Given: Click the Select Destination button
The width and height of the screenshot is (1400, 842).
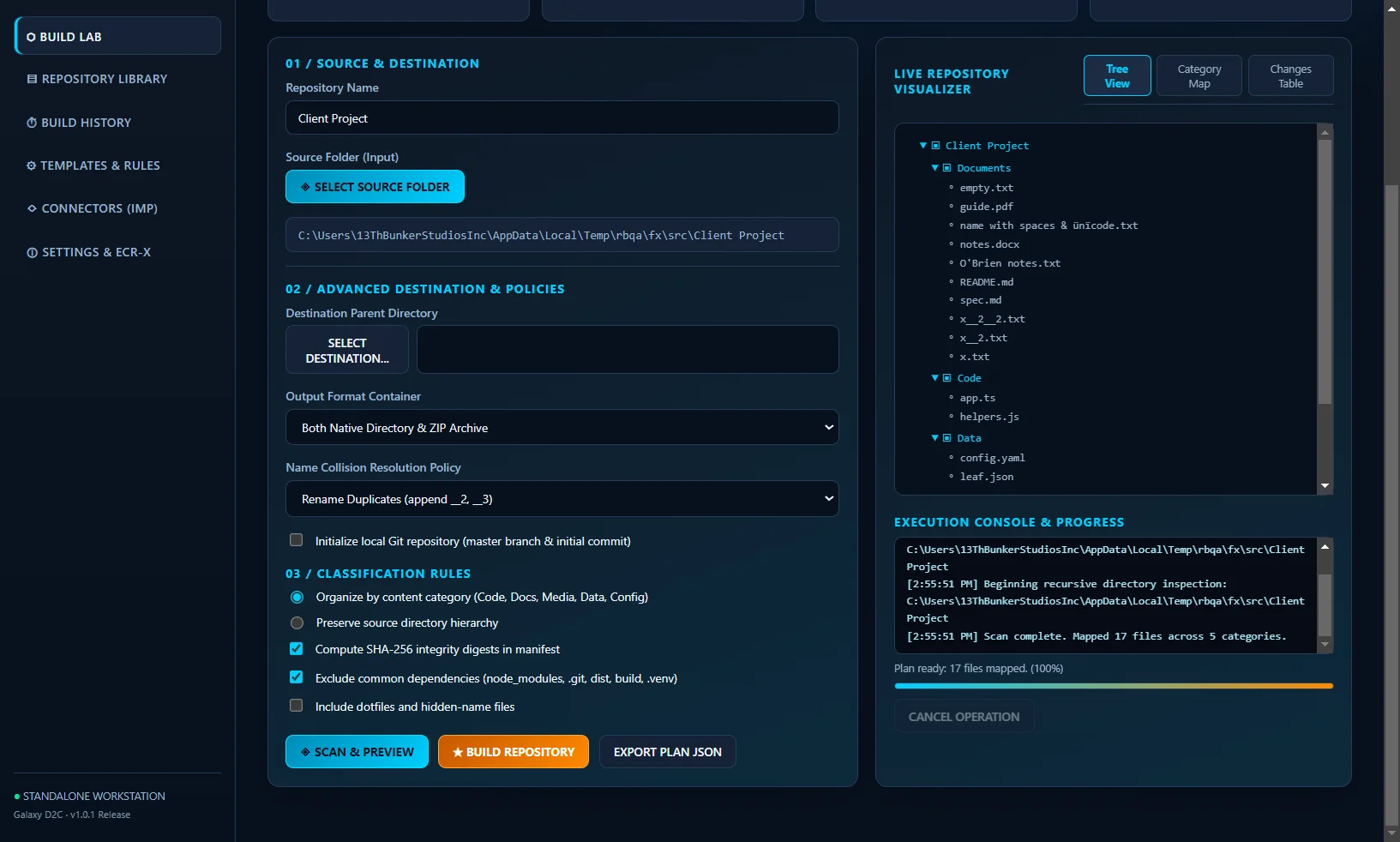Looking at the screenshot, I should point(347,350).
